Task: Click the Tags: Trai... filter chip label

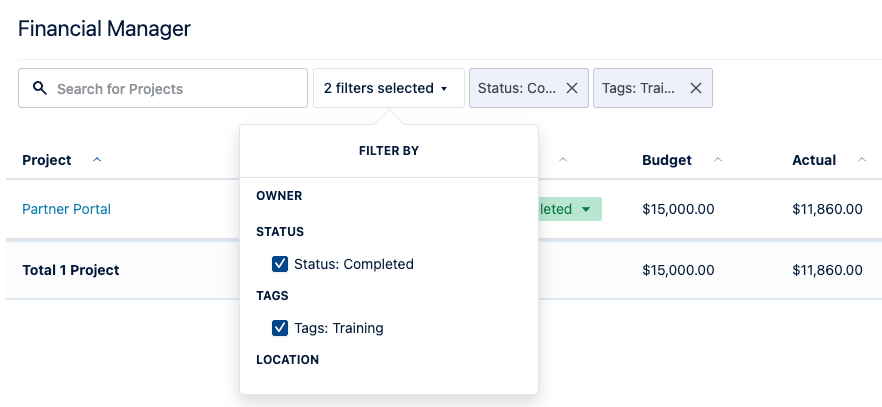Action: pyautogui.click(x=639, y=88)
